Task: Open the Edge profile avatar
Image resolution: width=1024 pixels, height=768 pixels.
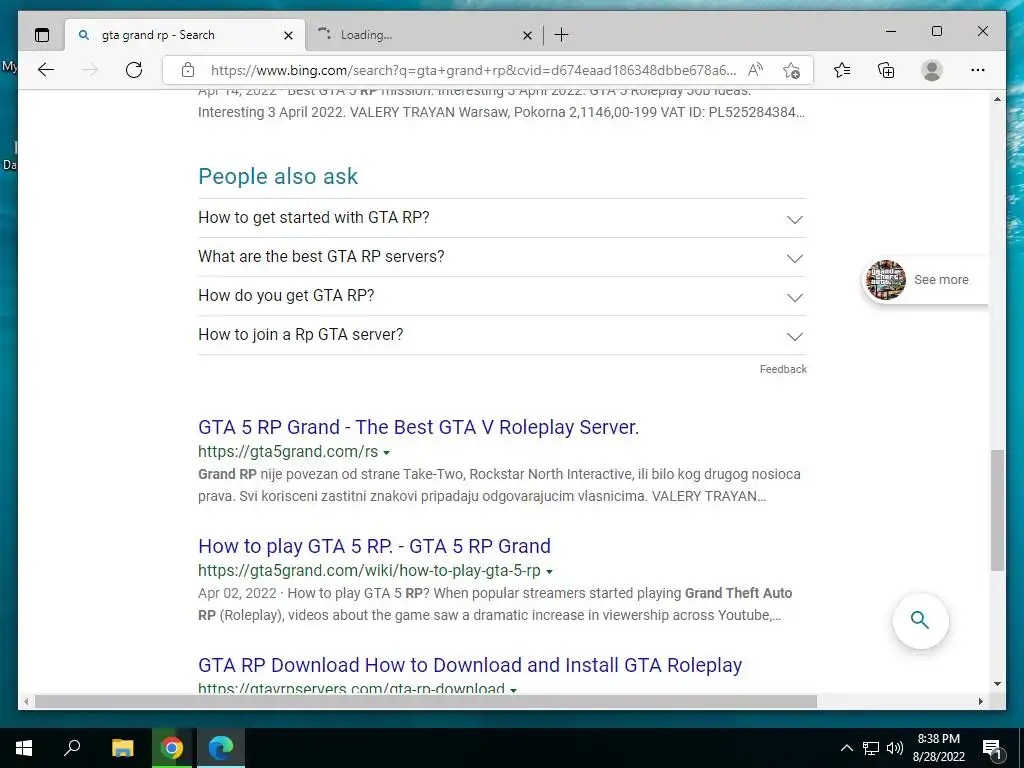Action: click(932, 70)
